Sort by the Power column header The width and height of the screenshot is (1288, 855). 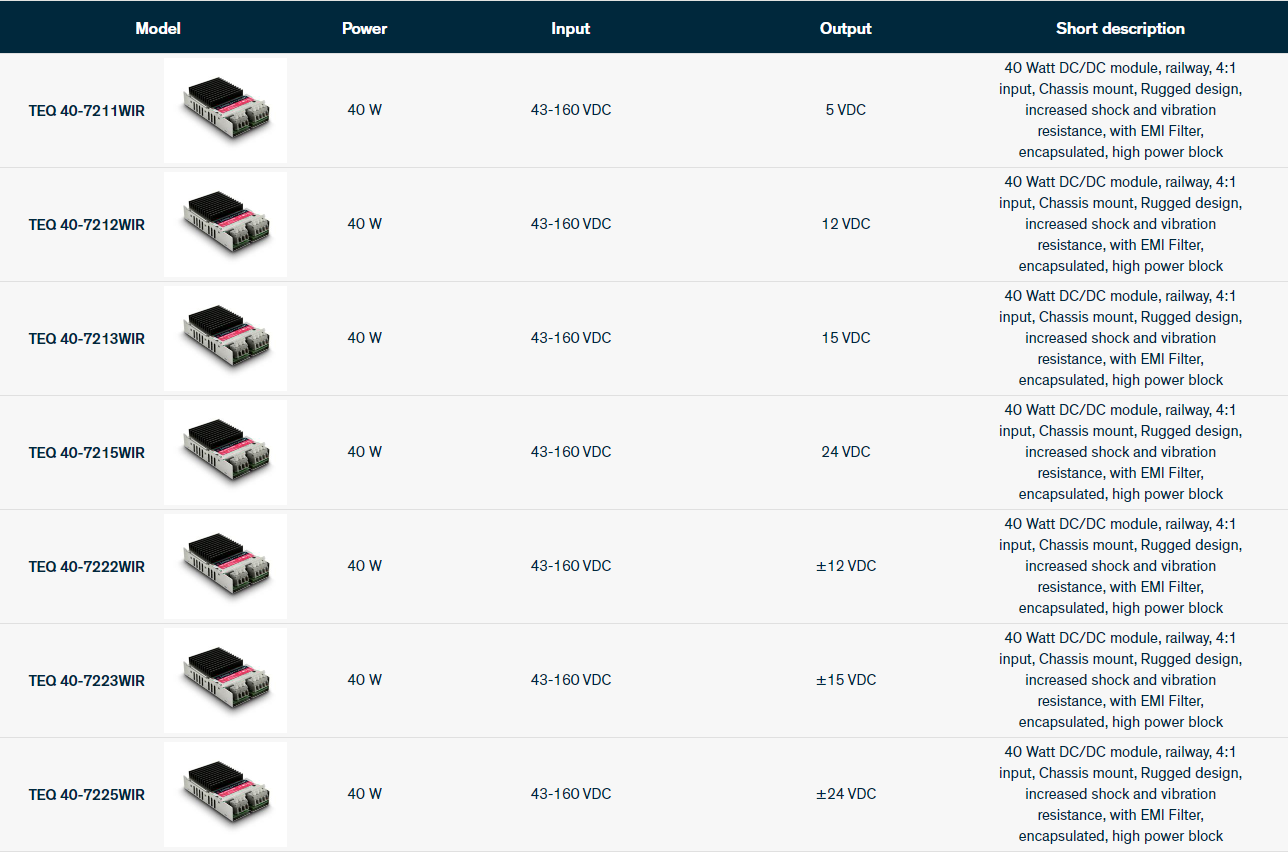tap(364, 28)
